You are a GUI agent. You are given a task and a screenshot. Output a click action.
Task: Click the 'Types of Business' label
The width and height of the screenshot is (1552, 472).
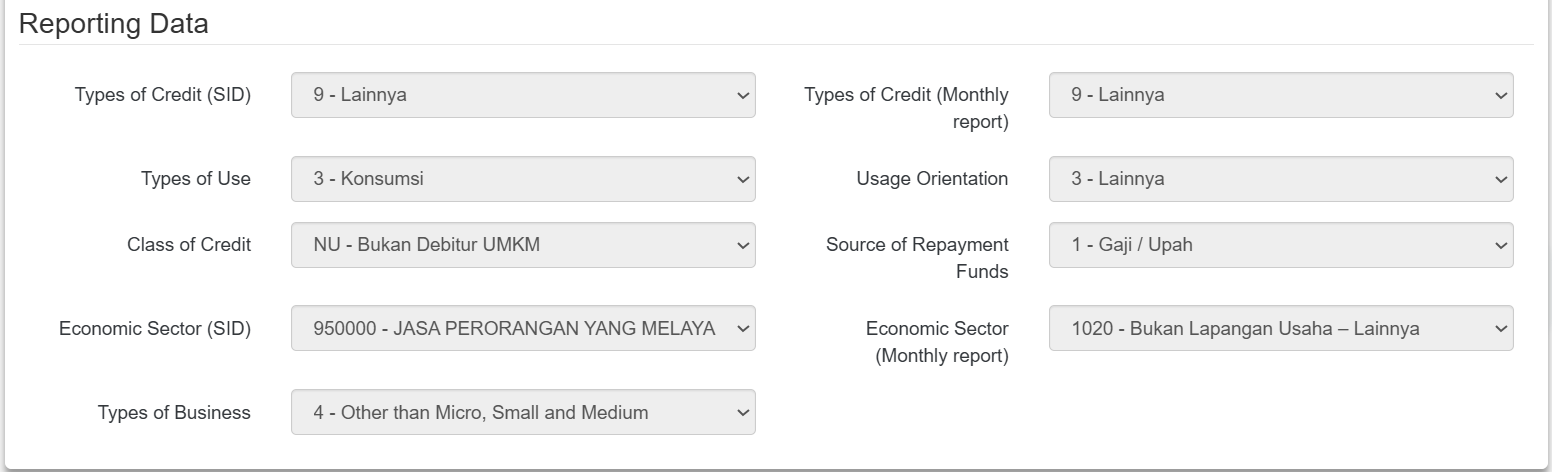click(x=174, y=412)
